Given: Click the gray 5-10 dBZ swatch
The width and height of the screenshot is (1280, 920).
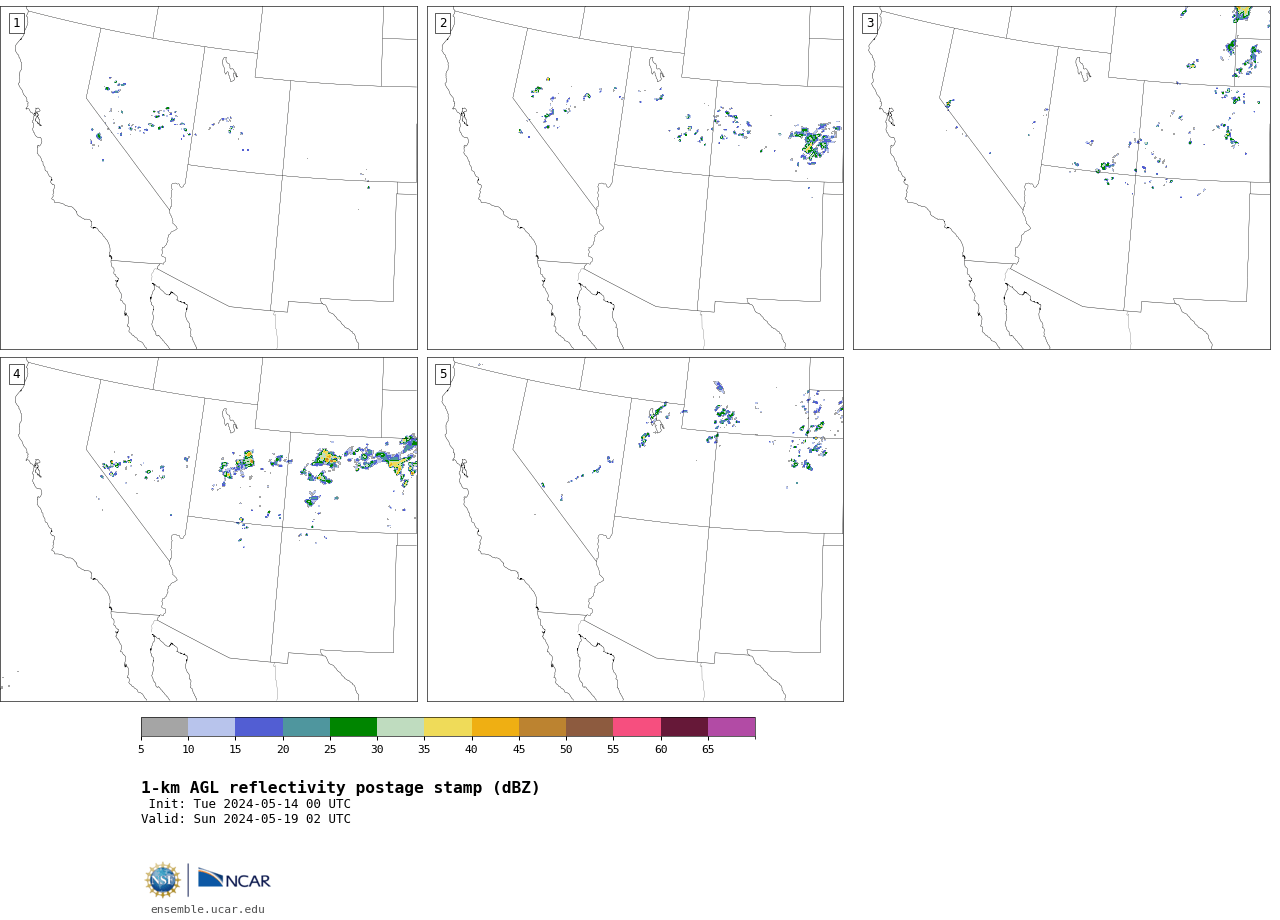Looking at the screenshot, I should tap(165, 727).
